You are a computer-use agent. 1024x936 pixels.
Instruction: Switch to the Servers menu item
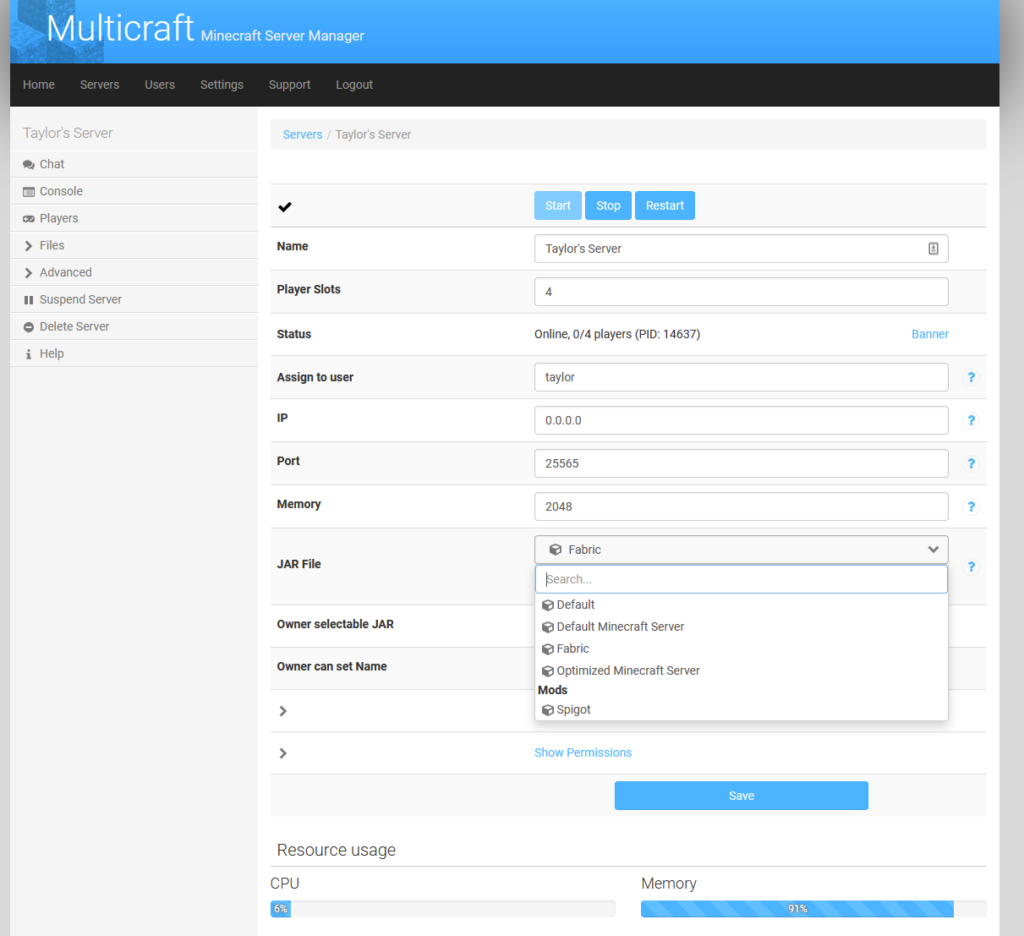click(x=99, y=85)
